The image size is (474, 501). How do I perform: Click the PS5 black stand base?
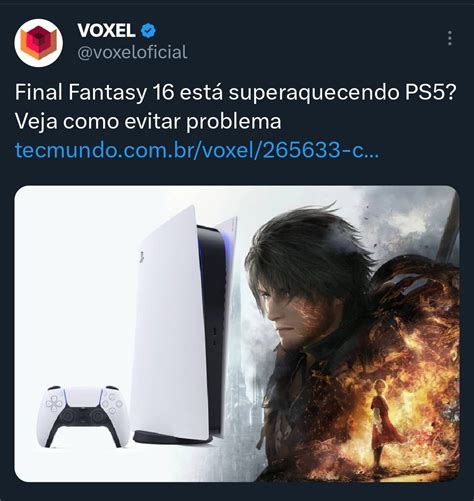pyautogui.click(x=173, y=437)
